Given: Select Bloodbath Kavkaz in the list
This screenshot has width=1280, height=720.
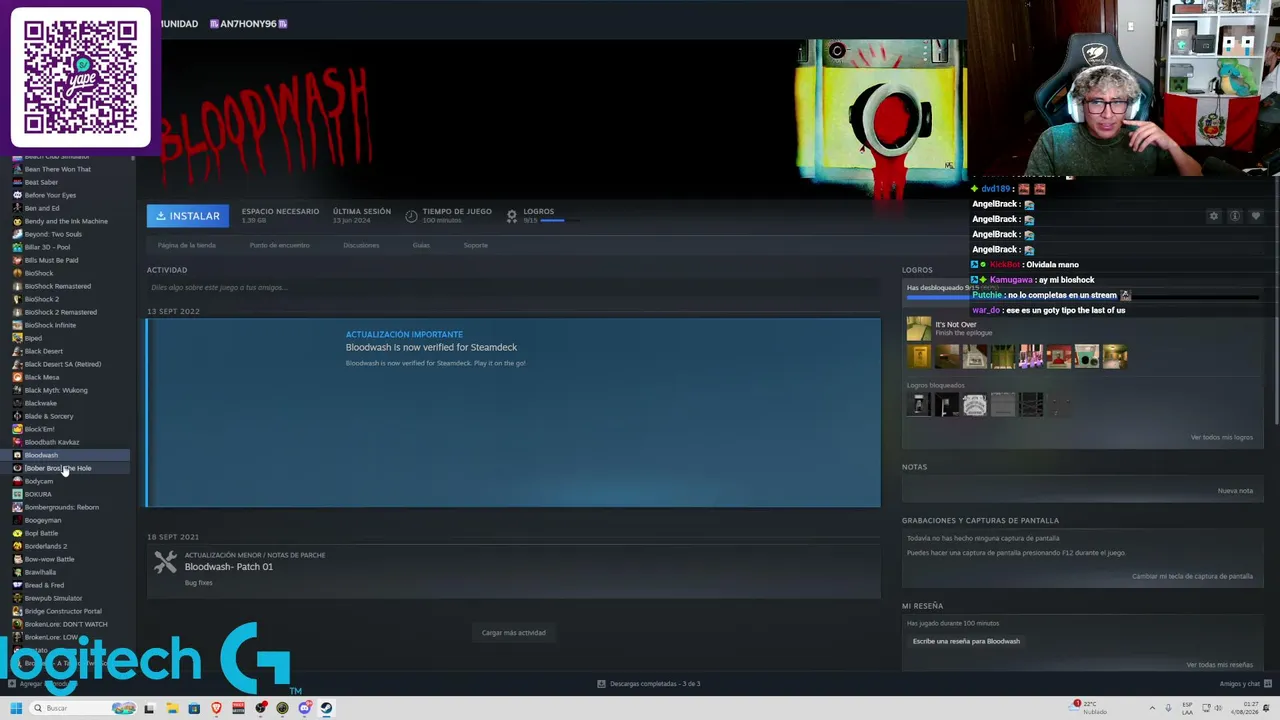Looking at the screenshot, I should (52, 442).
